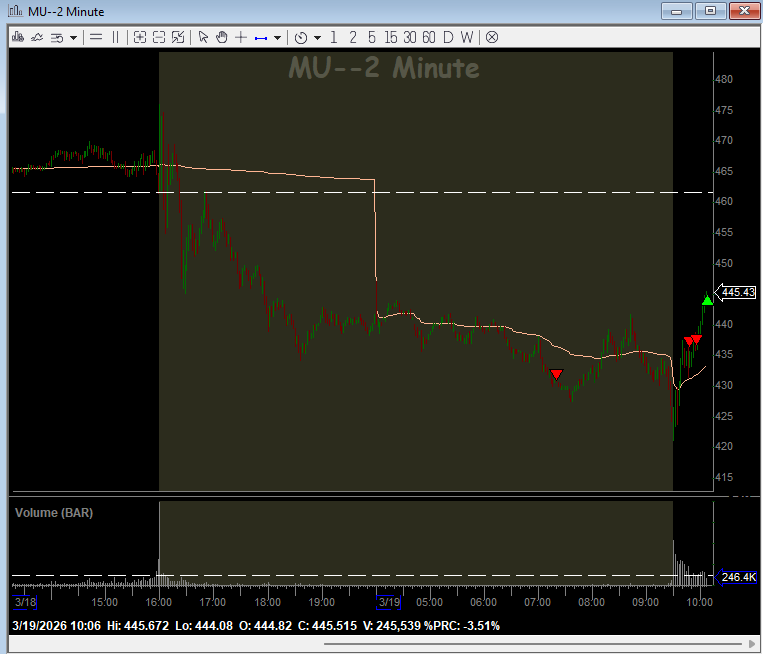Click red down-triangle marker near 07:20
The width and height of the screenshot is (763, 654).
point(556,374)
